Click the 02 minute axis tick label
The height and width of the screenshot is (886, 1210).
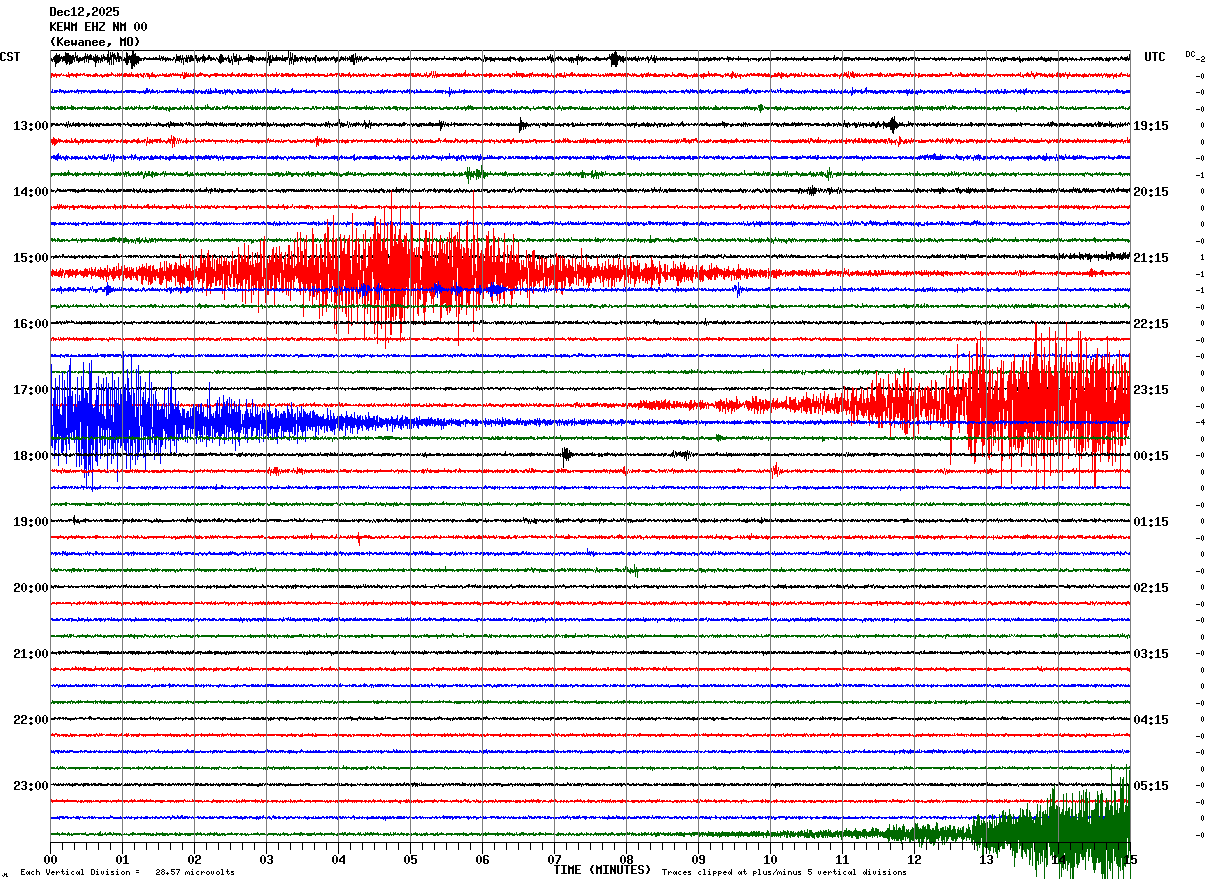[195, 860]
